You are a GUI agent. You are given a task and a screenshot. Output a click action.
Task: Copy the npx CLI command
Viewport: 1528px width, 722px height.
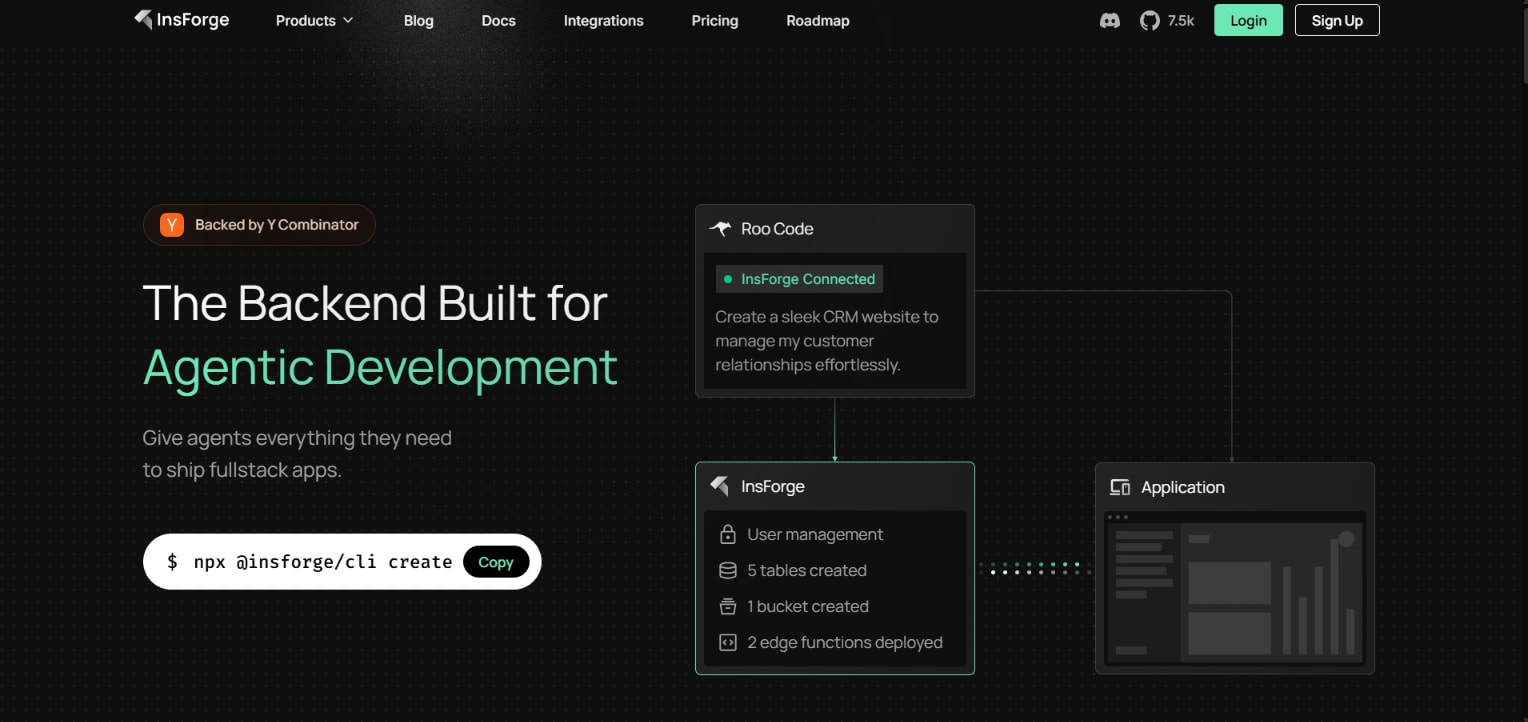click(496, 562)
